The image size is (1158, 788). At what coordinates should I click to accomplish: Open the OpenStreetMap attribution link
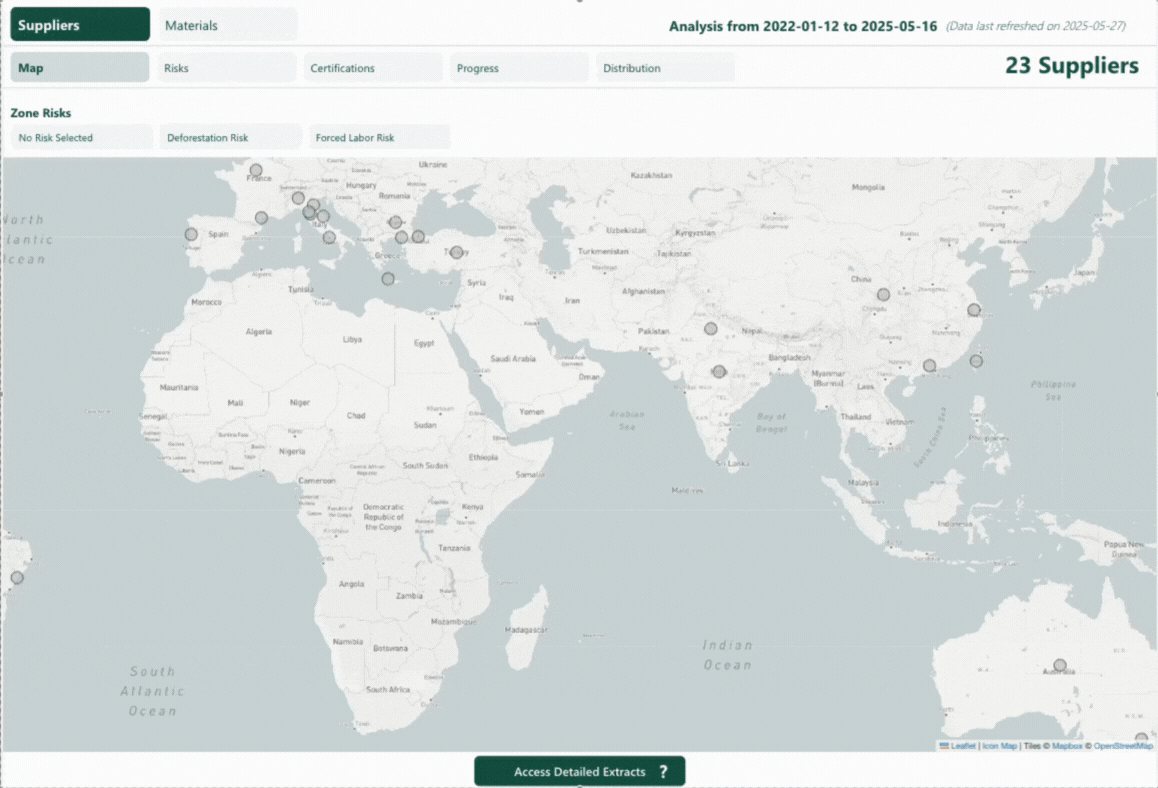tap(1123, 746)
